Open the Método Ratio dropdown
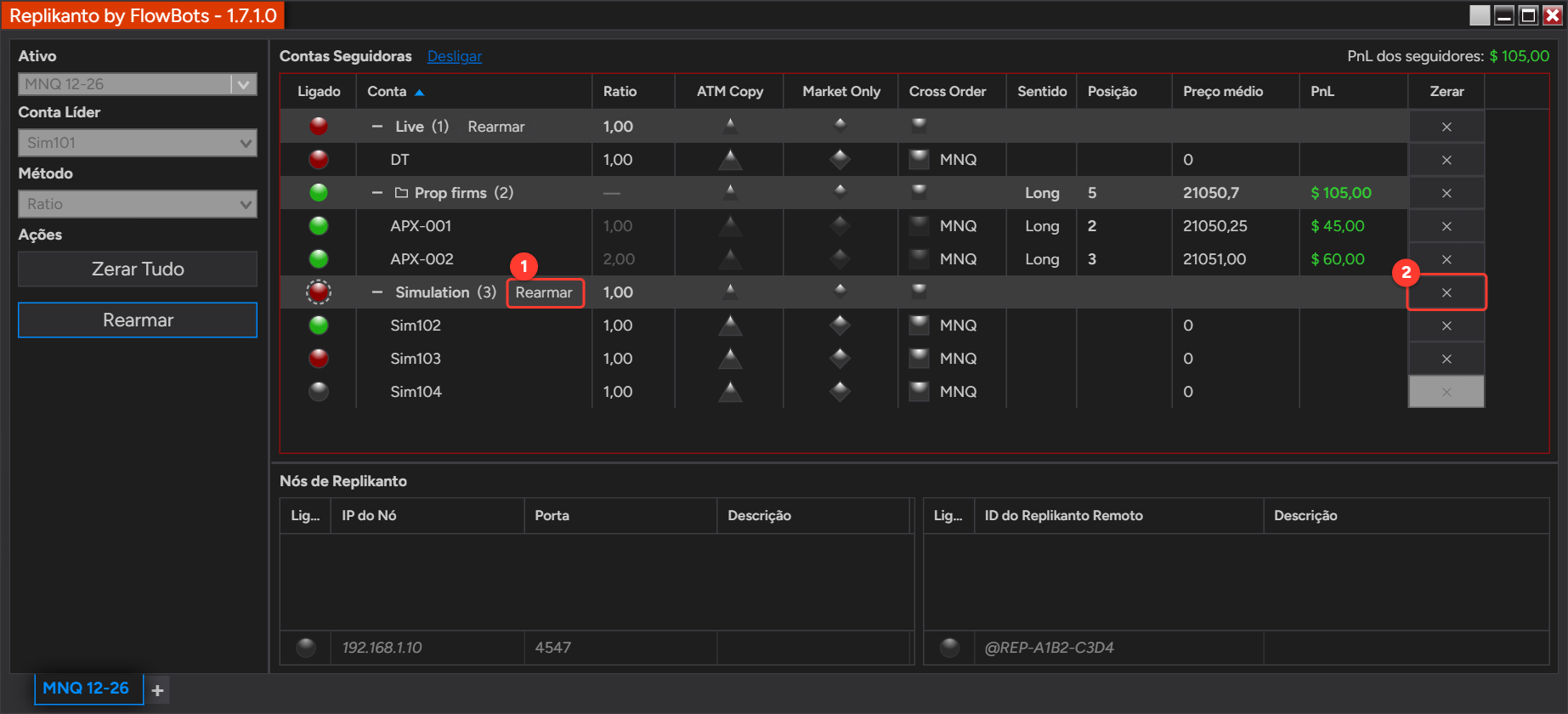 (x=138, y=204)
